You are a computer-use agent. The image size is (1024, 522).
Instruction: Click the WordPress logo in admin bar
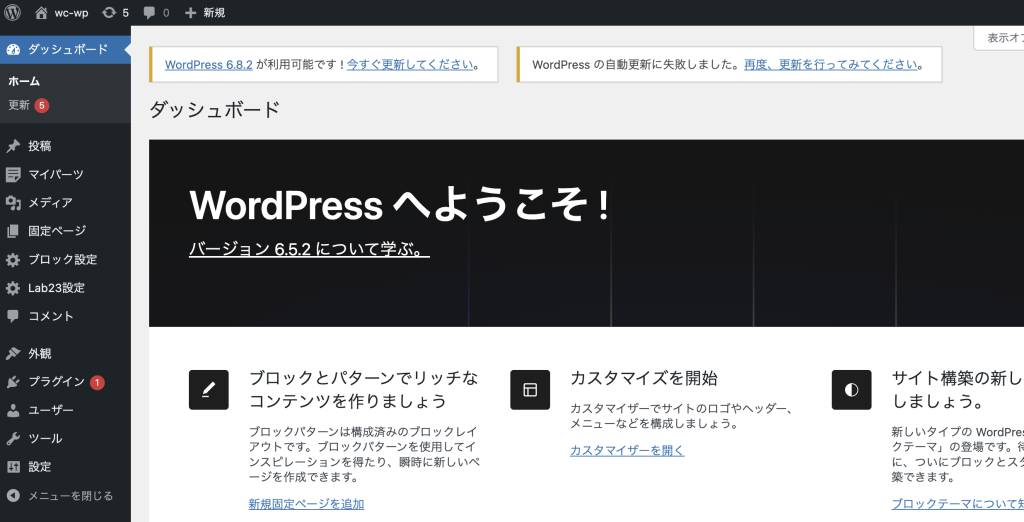[13, 13]
